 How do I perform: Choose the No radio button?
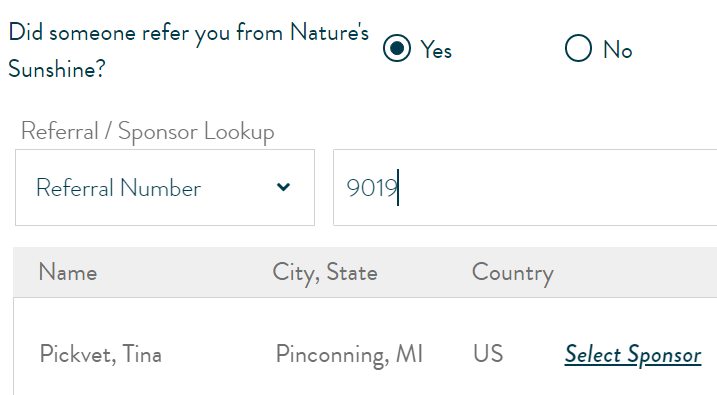(578, 48)
